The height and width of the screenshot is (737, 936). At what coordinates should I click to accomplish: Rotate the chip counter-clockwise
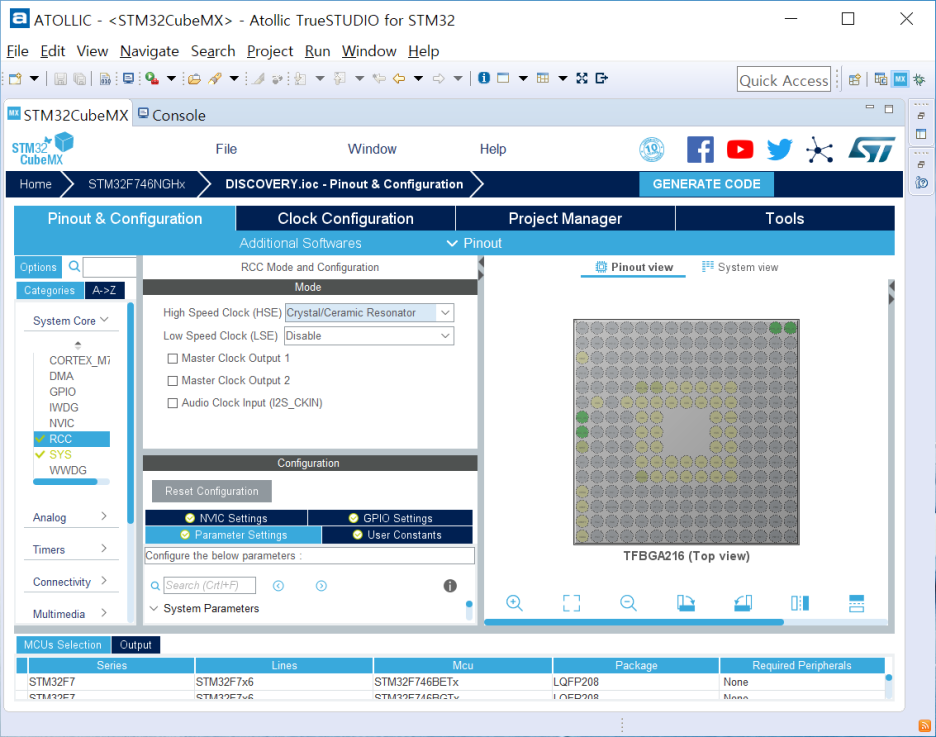[743, 603]
